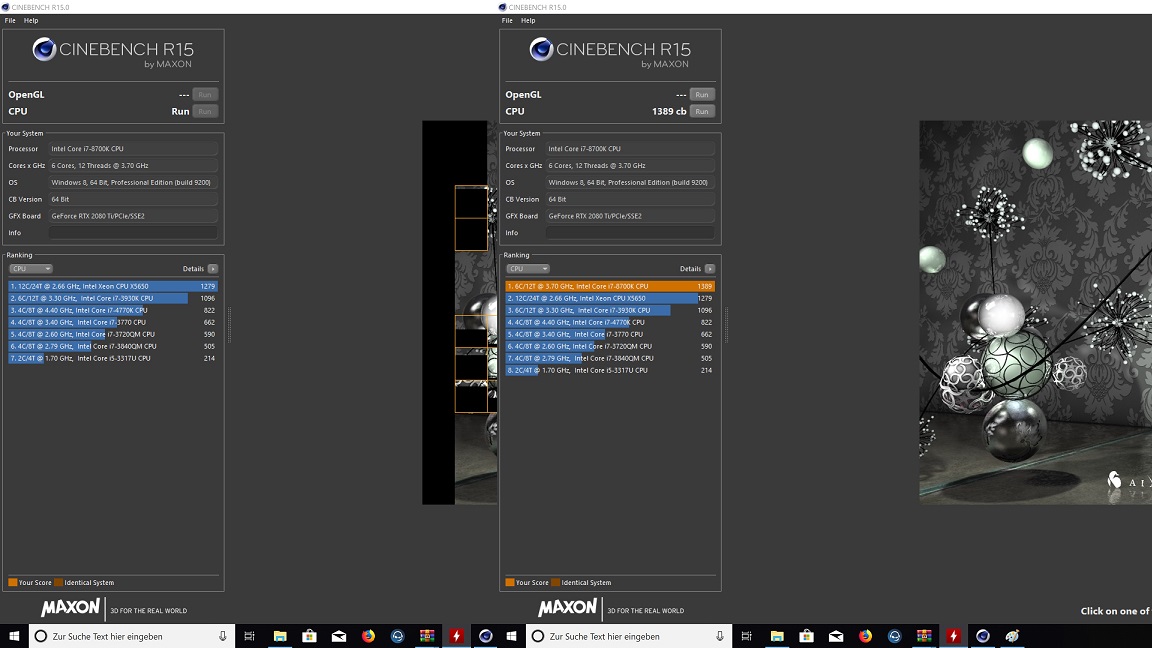
Task: Open File Explorer on right taskbar
Action: pos(777,636)
